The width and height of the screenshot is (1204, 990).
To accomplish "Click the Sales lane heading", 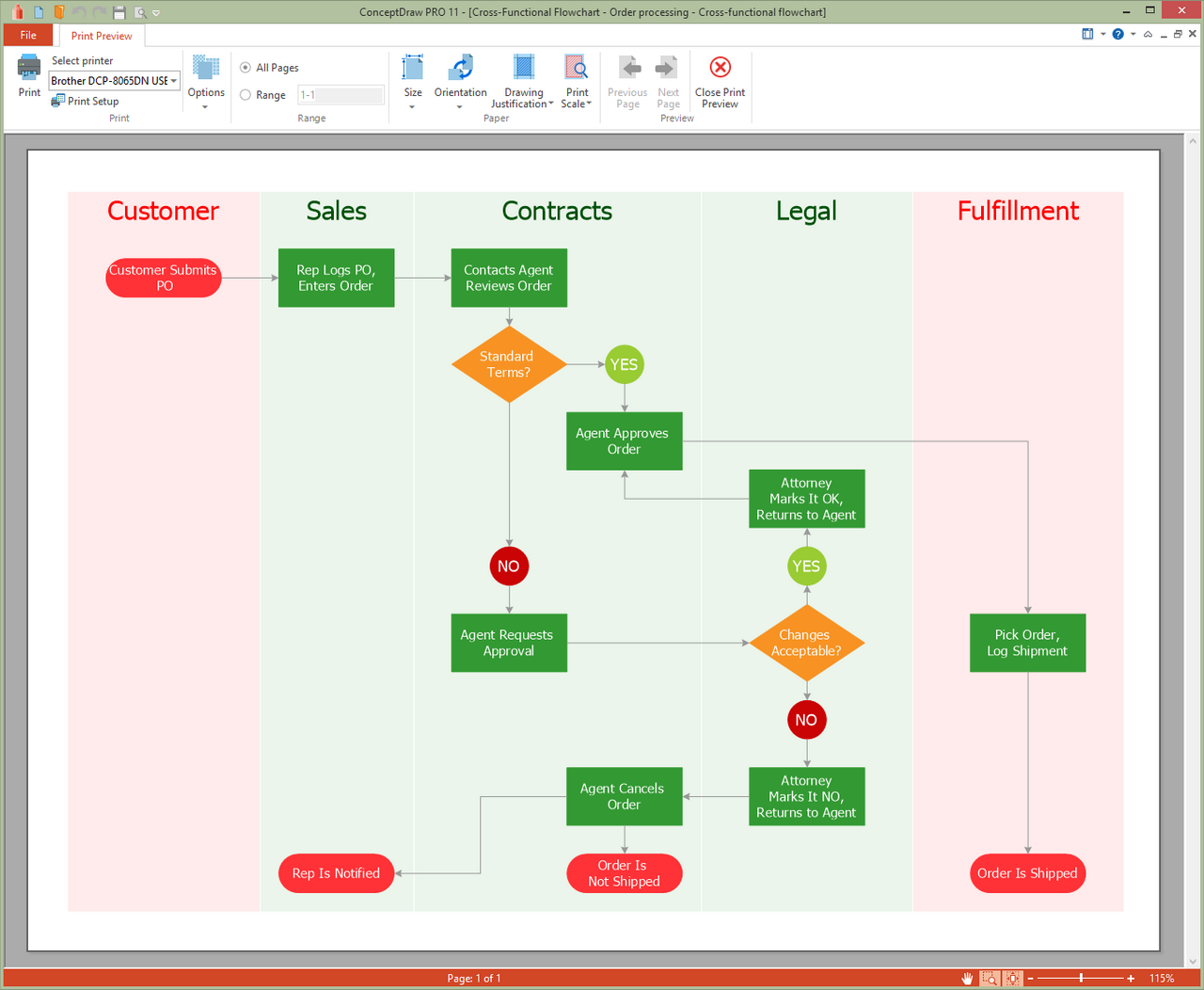I will point(336,211).
